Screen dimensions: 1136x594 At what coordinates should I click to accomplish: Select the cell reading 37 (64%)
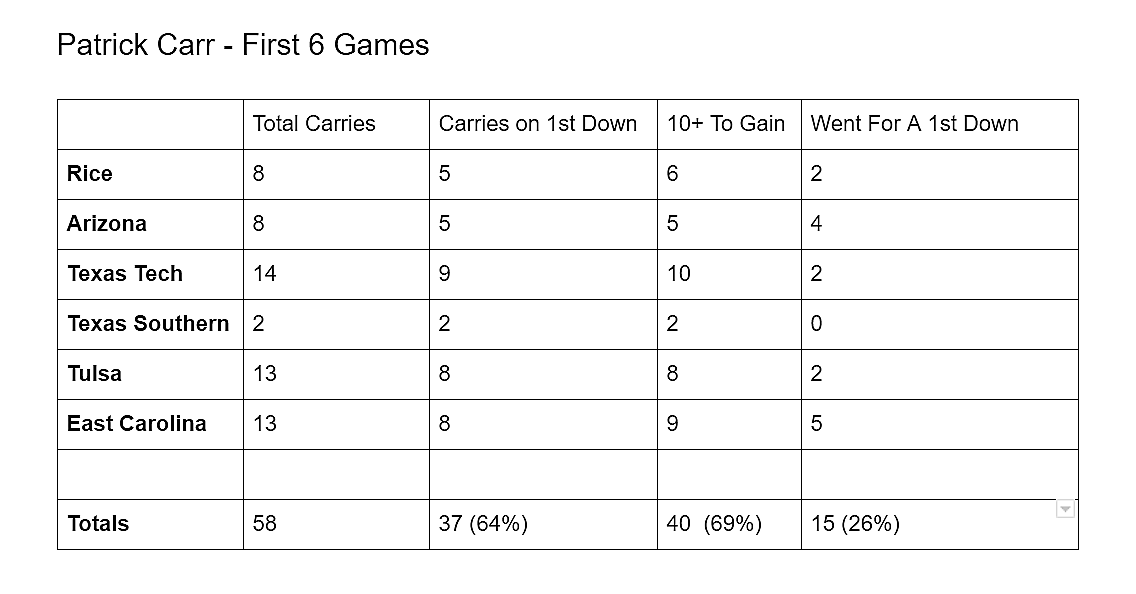click(543, 524)
